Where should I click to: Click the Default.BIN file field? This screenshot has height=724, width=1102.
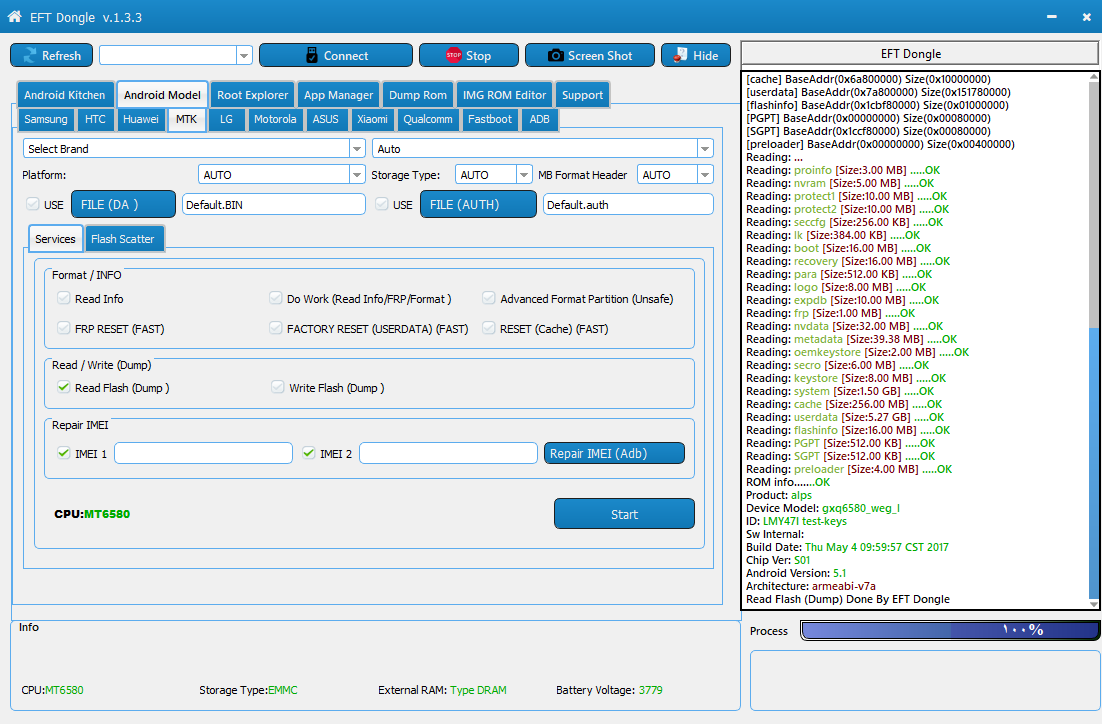273,205
